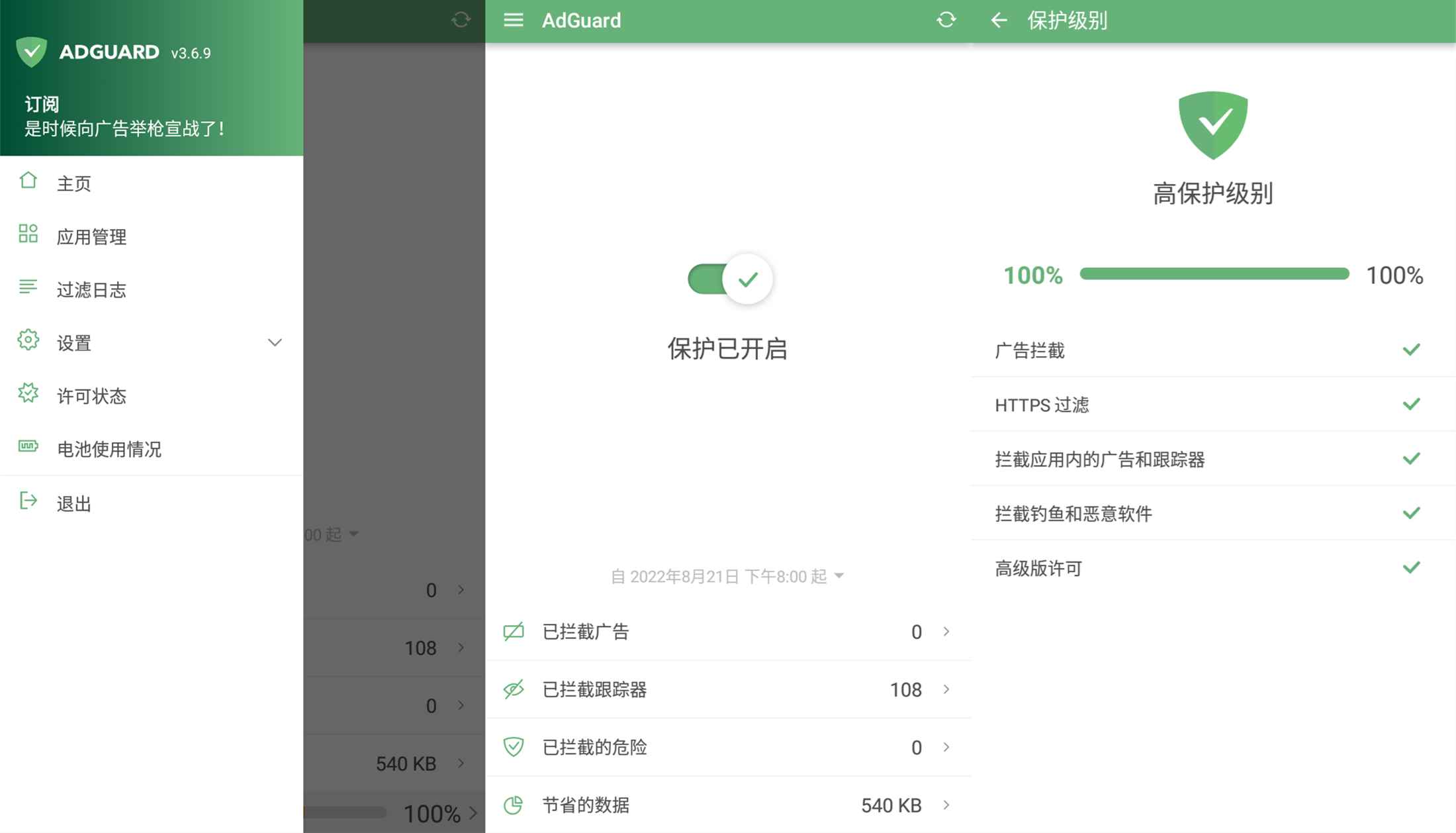Click the 540 KB value in main panel
Image resolution: width=1456 pixels, height=833 pixels.
click(x=891, y=805)
